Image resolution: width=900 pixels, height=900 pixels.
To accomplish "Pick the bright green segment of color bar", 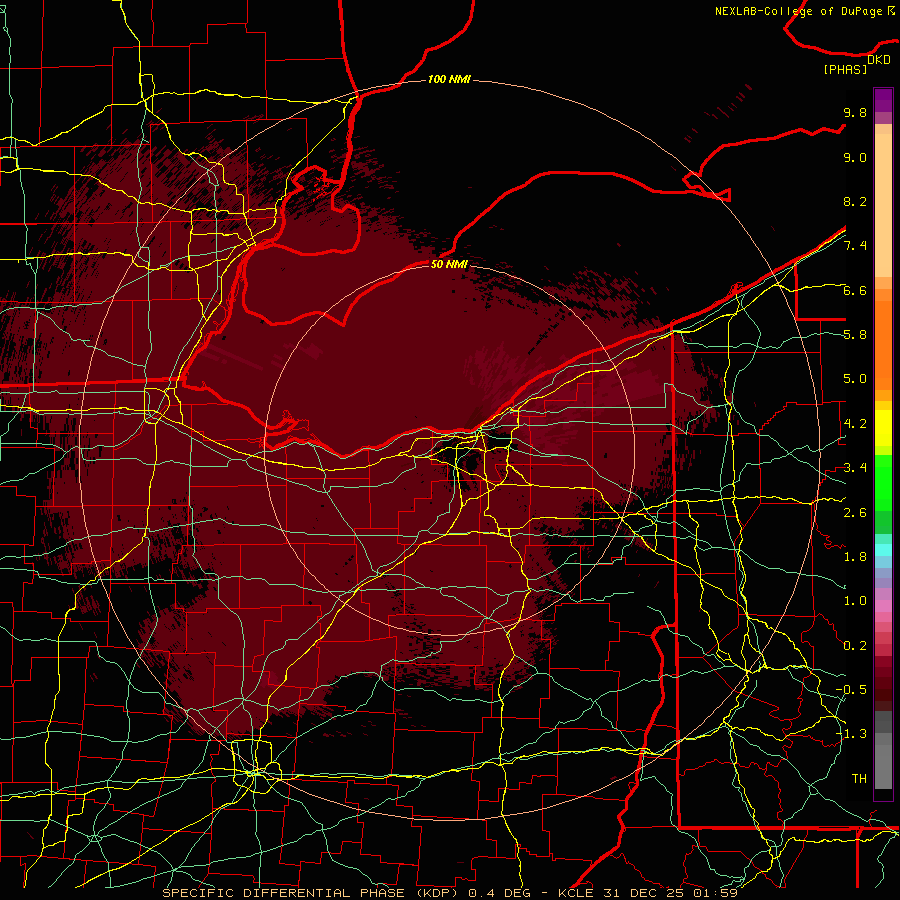I will (883, 482).
